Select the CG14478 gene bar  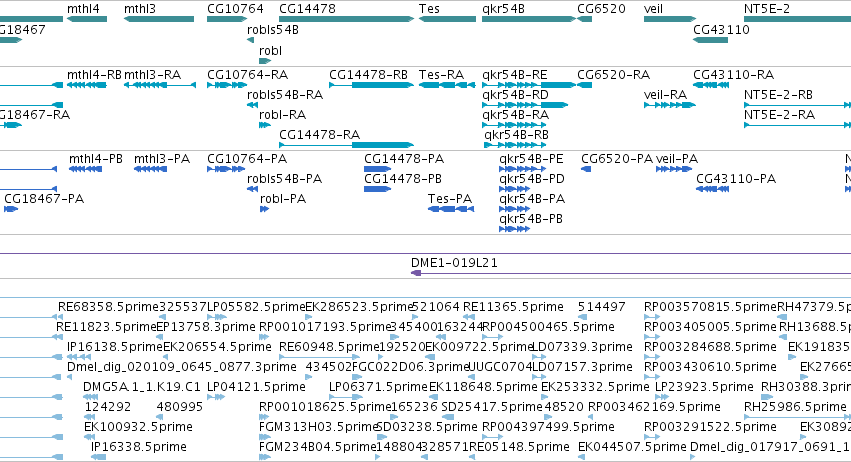coord(346,19)
